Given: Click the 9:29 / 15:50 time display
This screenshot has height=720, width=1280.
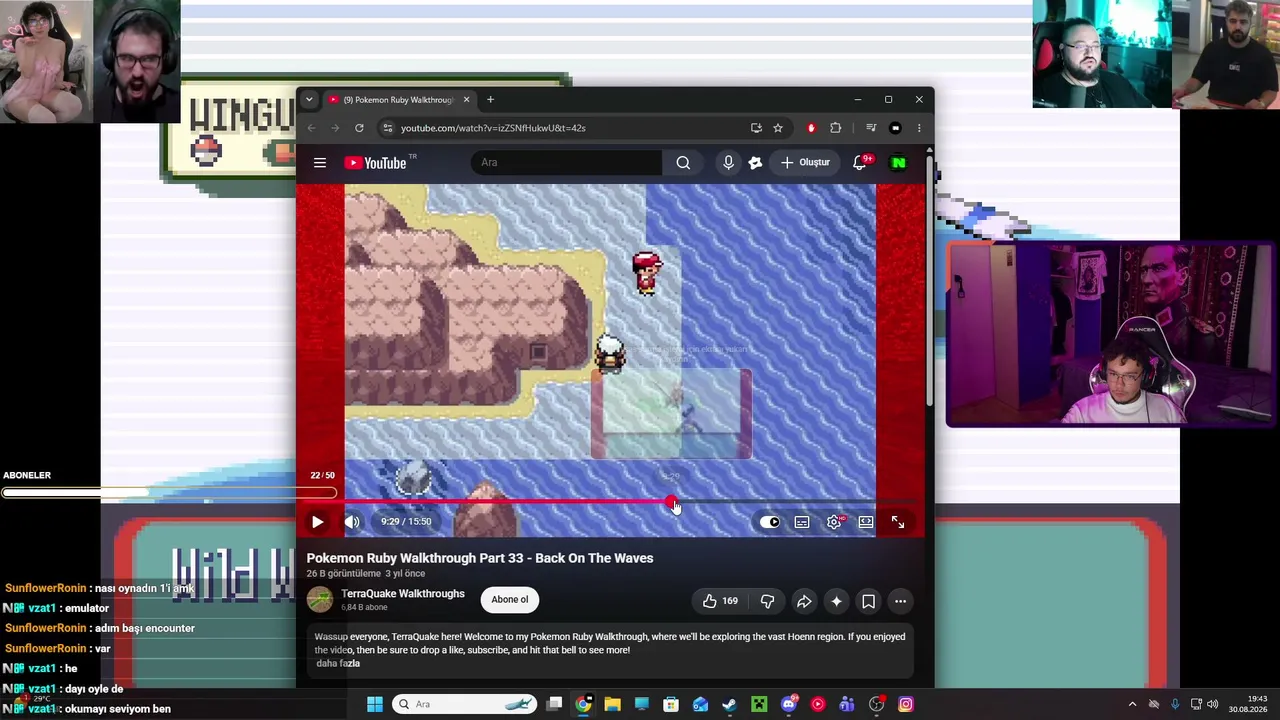Looking at the screenshot, I should (x=406, y=522).
